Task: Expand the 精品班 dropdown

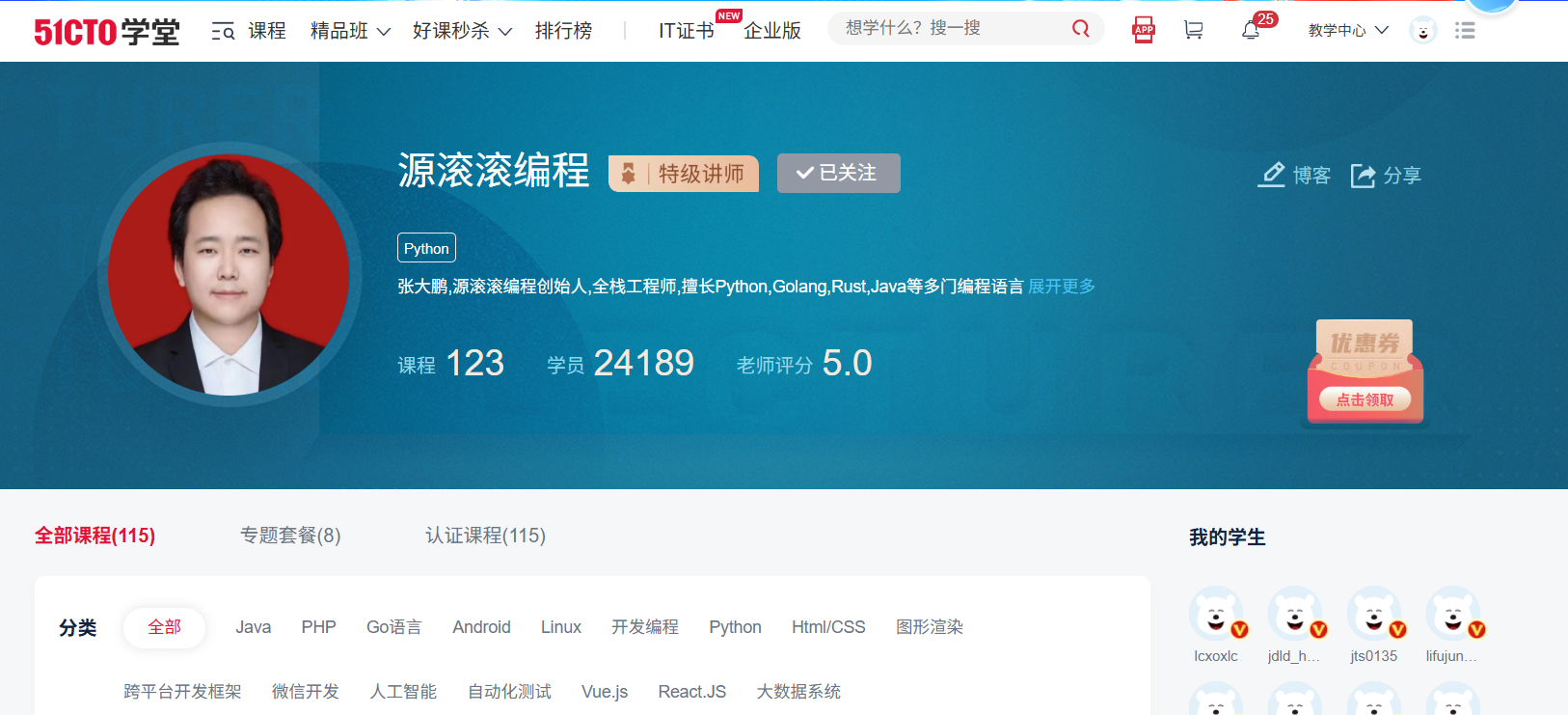Action: [350, 31]
